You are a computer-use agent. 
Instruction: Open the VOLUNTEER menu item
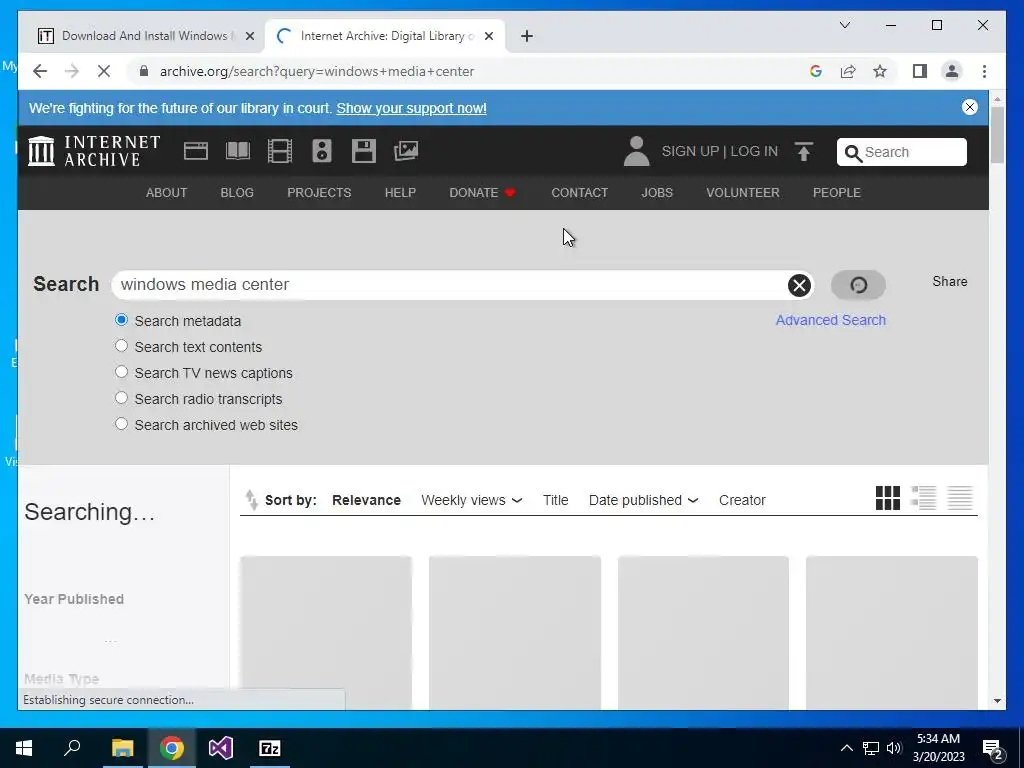(x=743, y=193)
